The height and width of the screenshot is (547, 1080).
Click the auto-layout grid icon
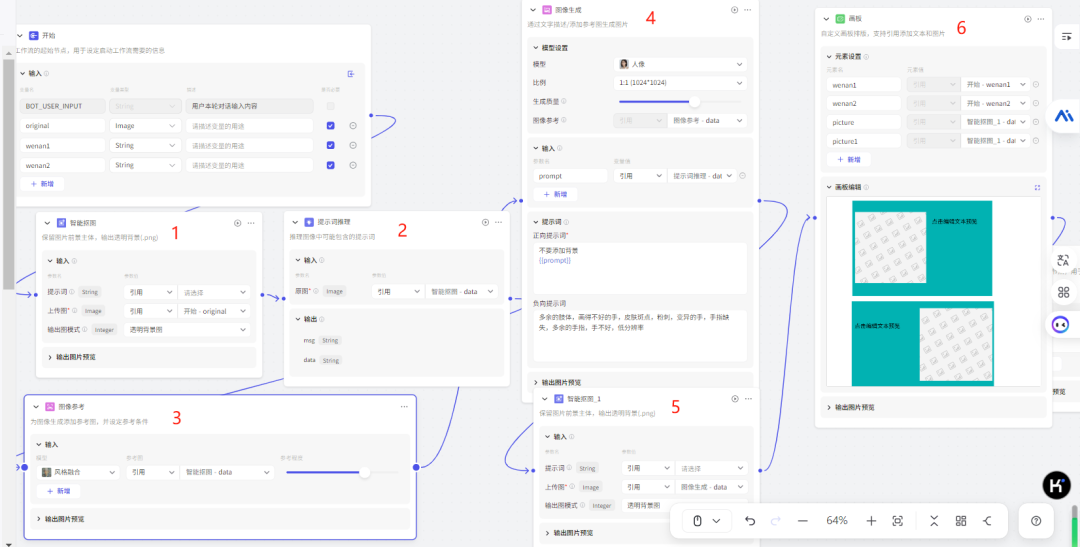[961, 521]
